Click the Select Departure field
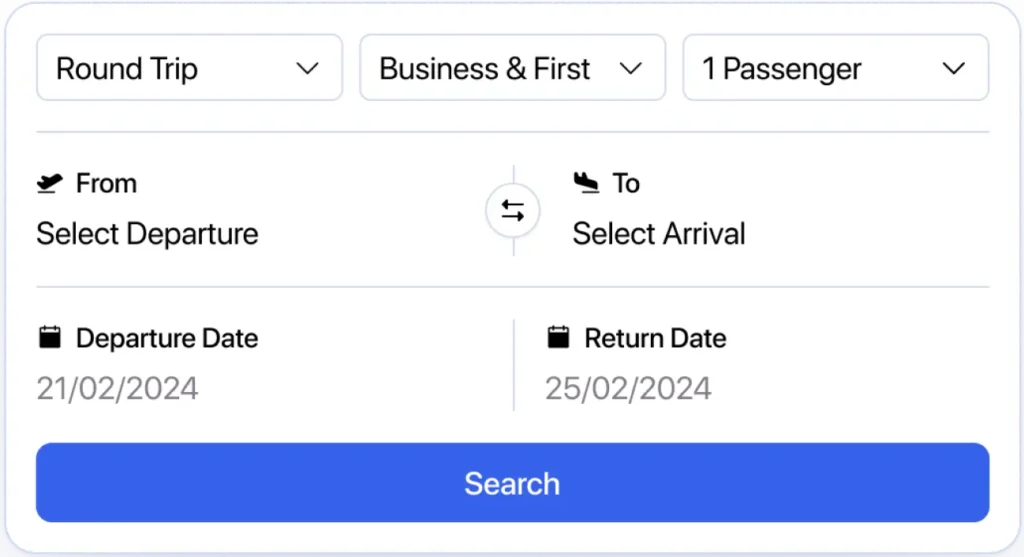The width and height of the screenshot is (1024, 557). pyautogui.click(x=148, y=234)
